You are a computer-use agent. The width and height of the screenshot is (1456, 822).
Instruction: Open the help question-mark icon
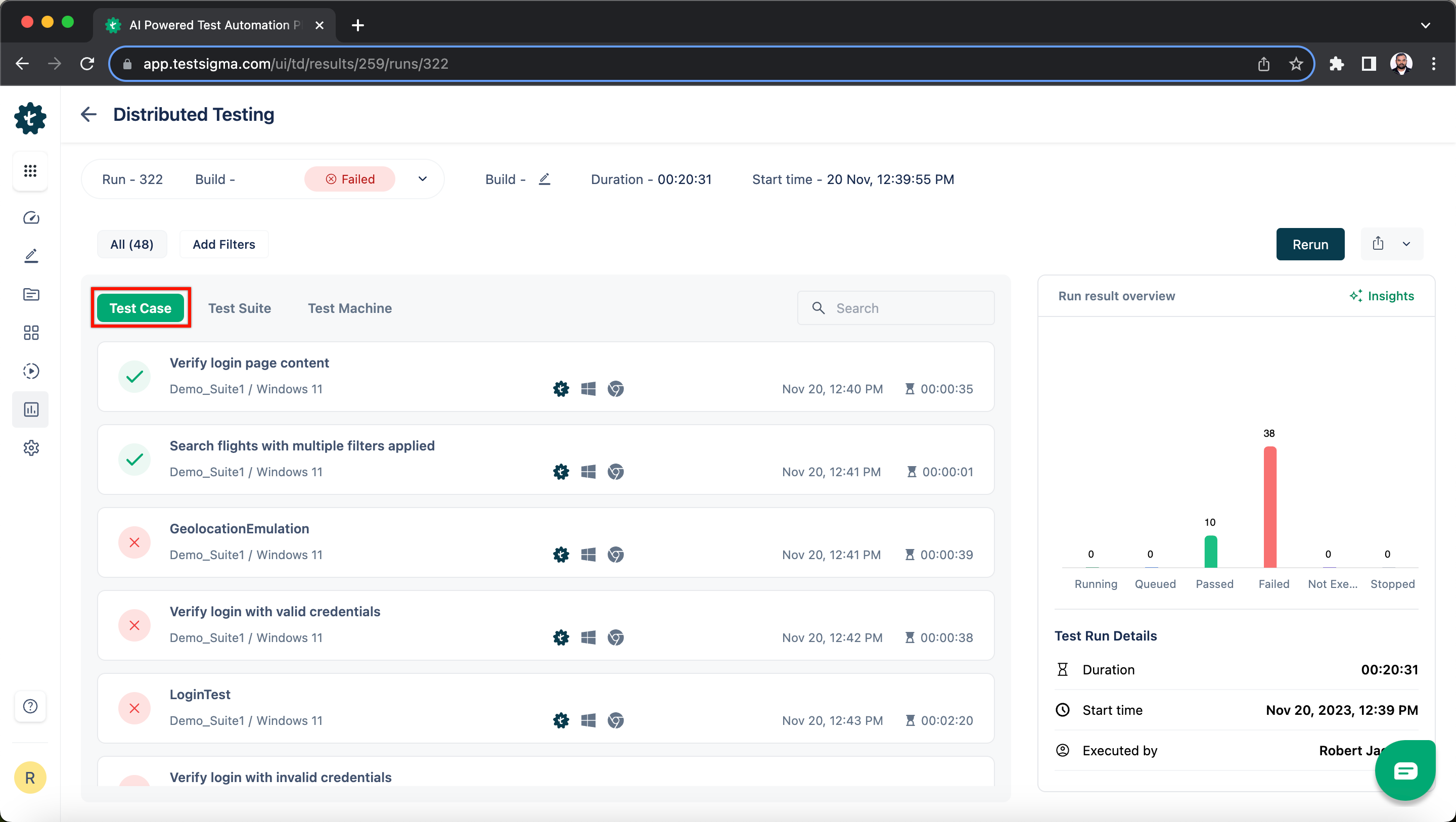[x=30, y=706]
